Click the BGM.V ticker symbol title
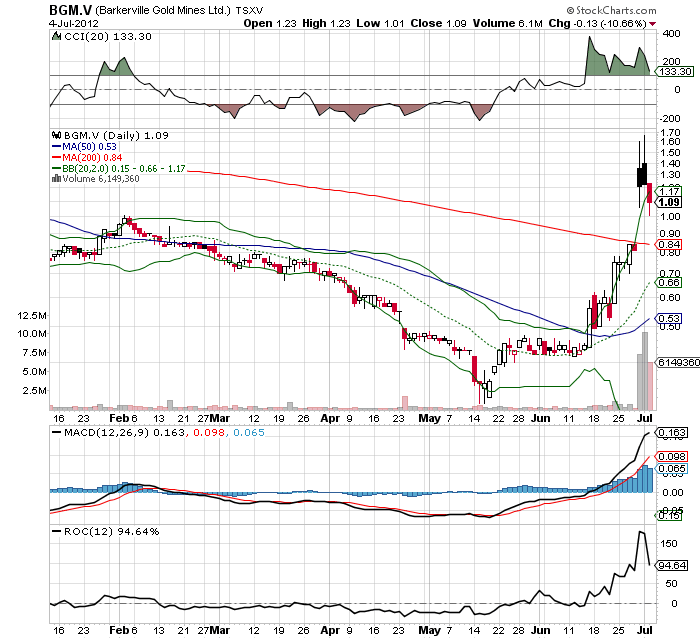The image size is (700, 639). pyautogui.click(x=71, y=10)
